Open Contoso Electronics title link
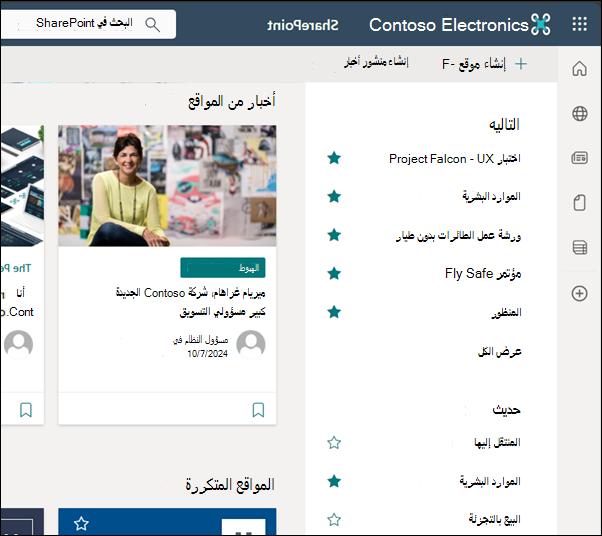This screenshot has width=602, height=536. (x=449, y=25)
